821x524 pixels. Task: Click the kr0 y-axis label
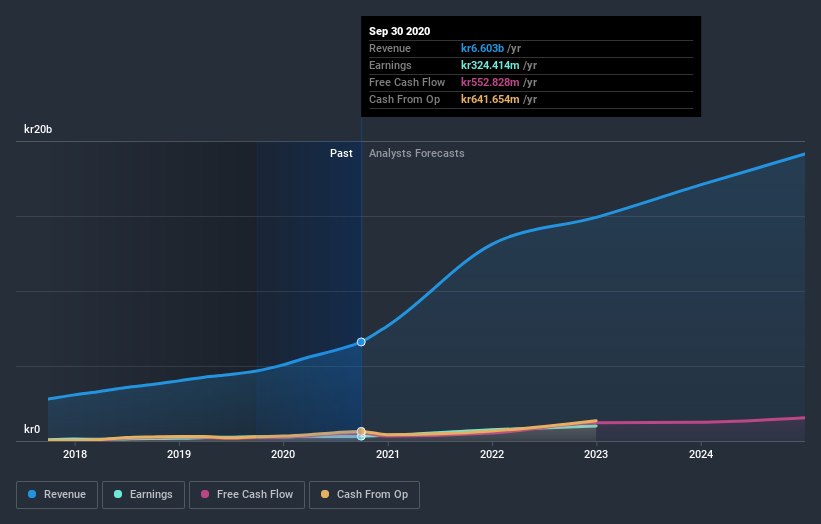pyautogui.click(x=32, y=429)
